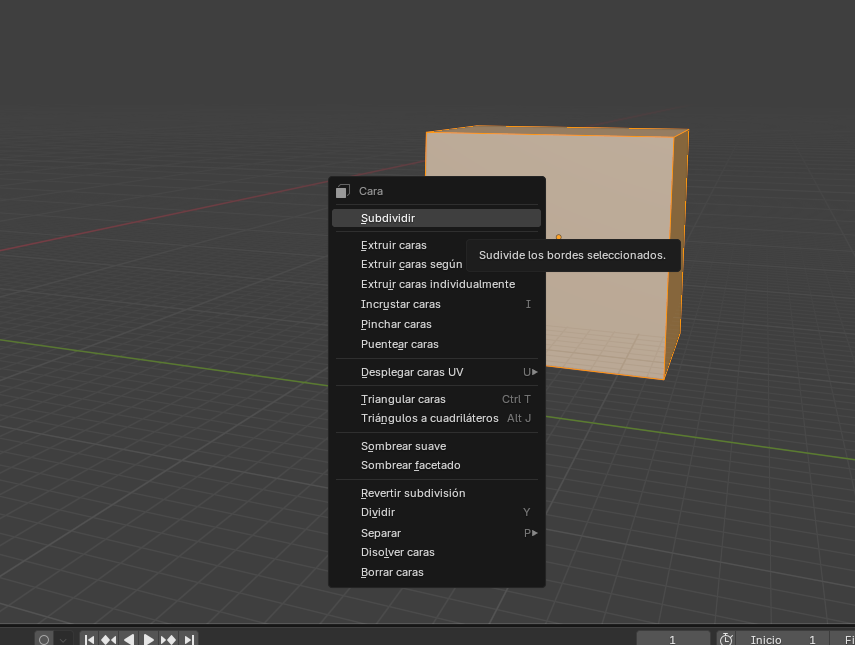Jump to the start of the timeline
This screenshot has width=855, height=645.
pos(88,639)
